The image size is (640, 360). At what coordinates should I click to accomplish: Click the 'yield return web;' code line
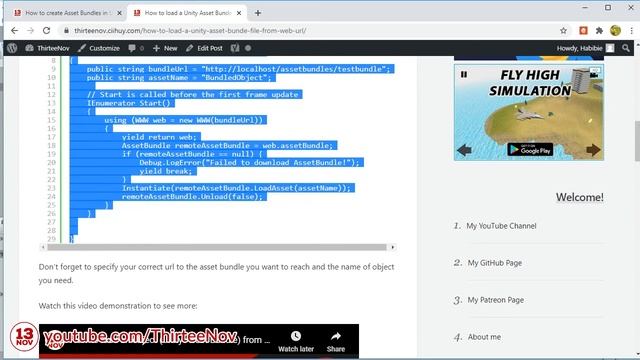tap(159, 137)
